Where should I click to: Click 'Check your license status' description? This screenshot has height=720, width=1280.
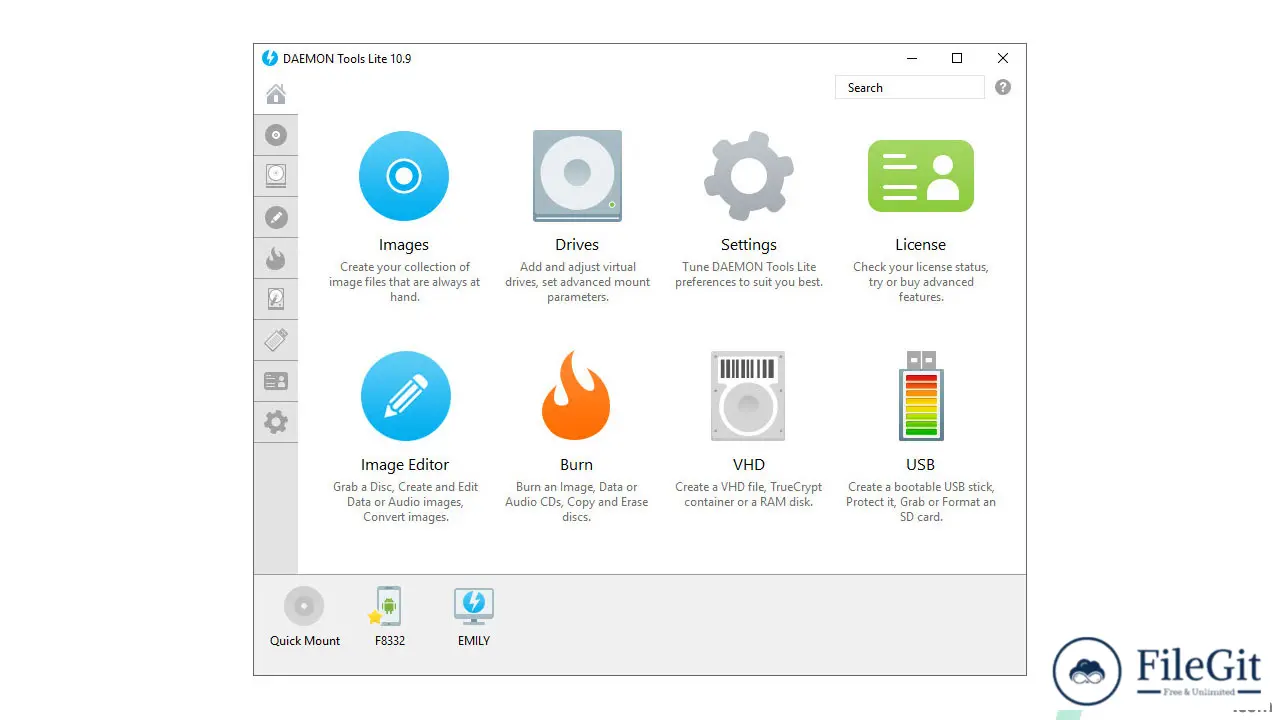pos(921,282)
